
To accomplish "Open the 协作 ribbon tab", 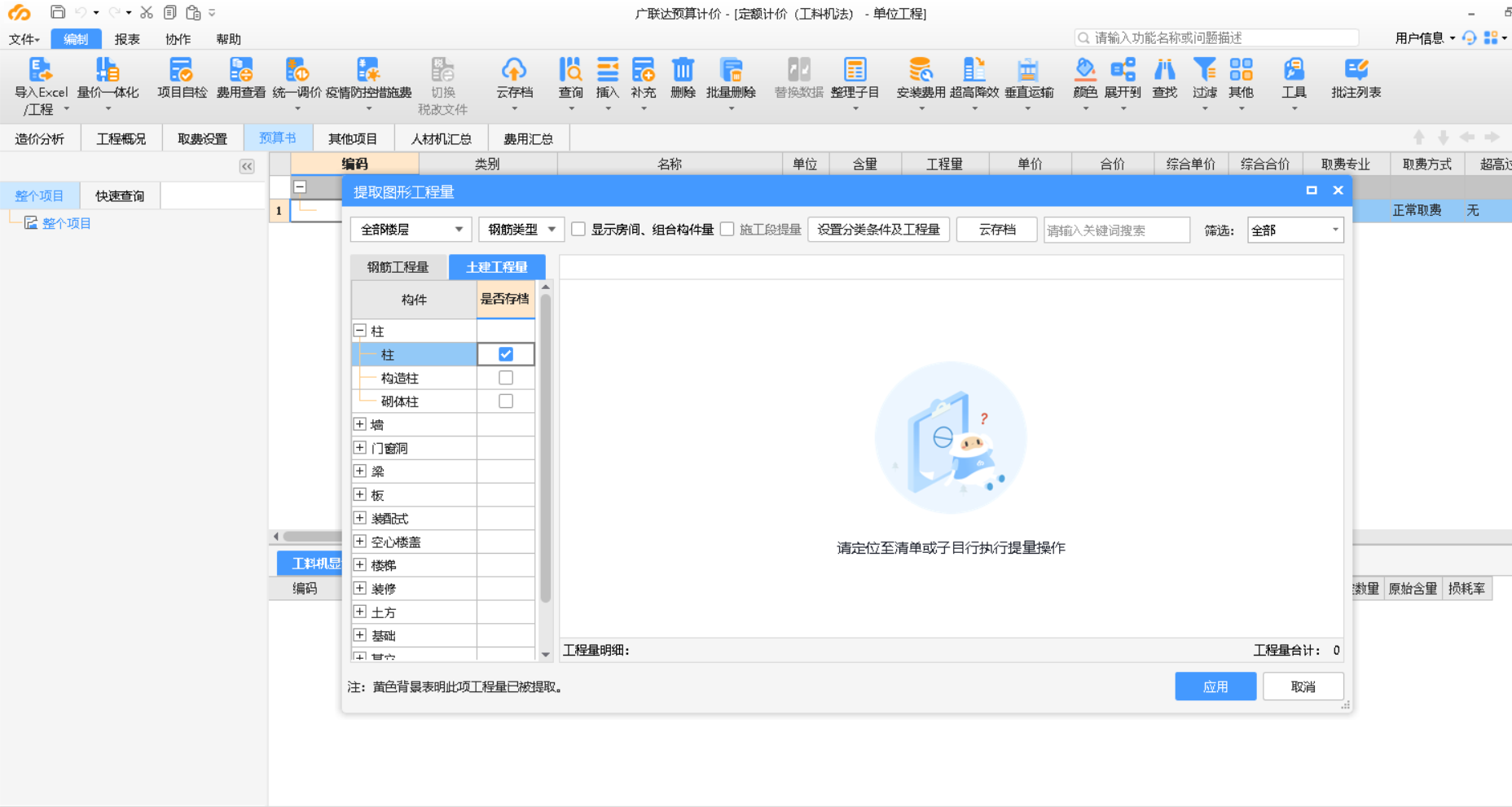I will tap(178, 39).
